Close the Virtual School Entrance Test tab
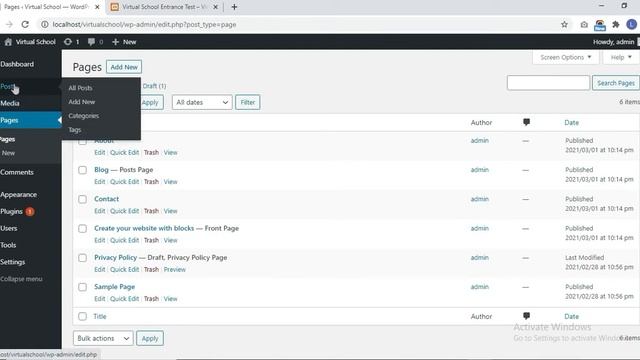The height and width of the screenshot is (360, 640). coord(216,7)
